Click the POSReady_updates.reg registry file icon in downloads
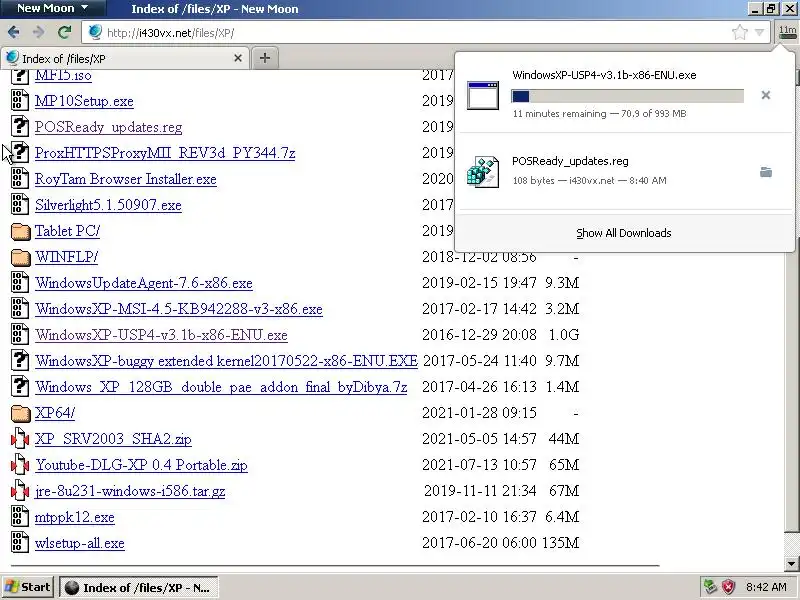 483,172
